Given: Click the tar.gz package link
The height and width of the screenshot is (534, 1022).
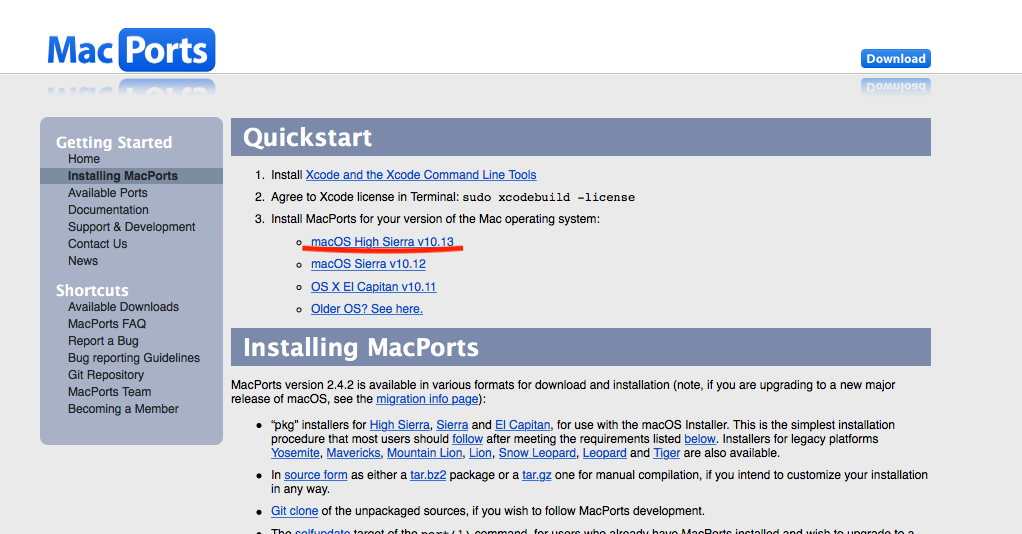Looking at the screenshot, I should (536, 475).
